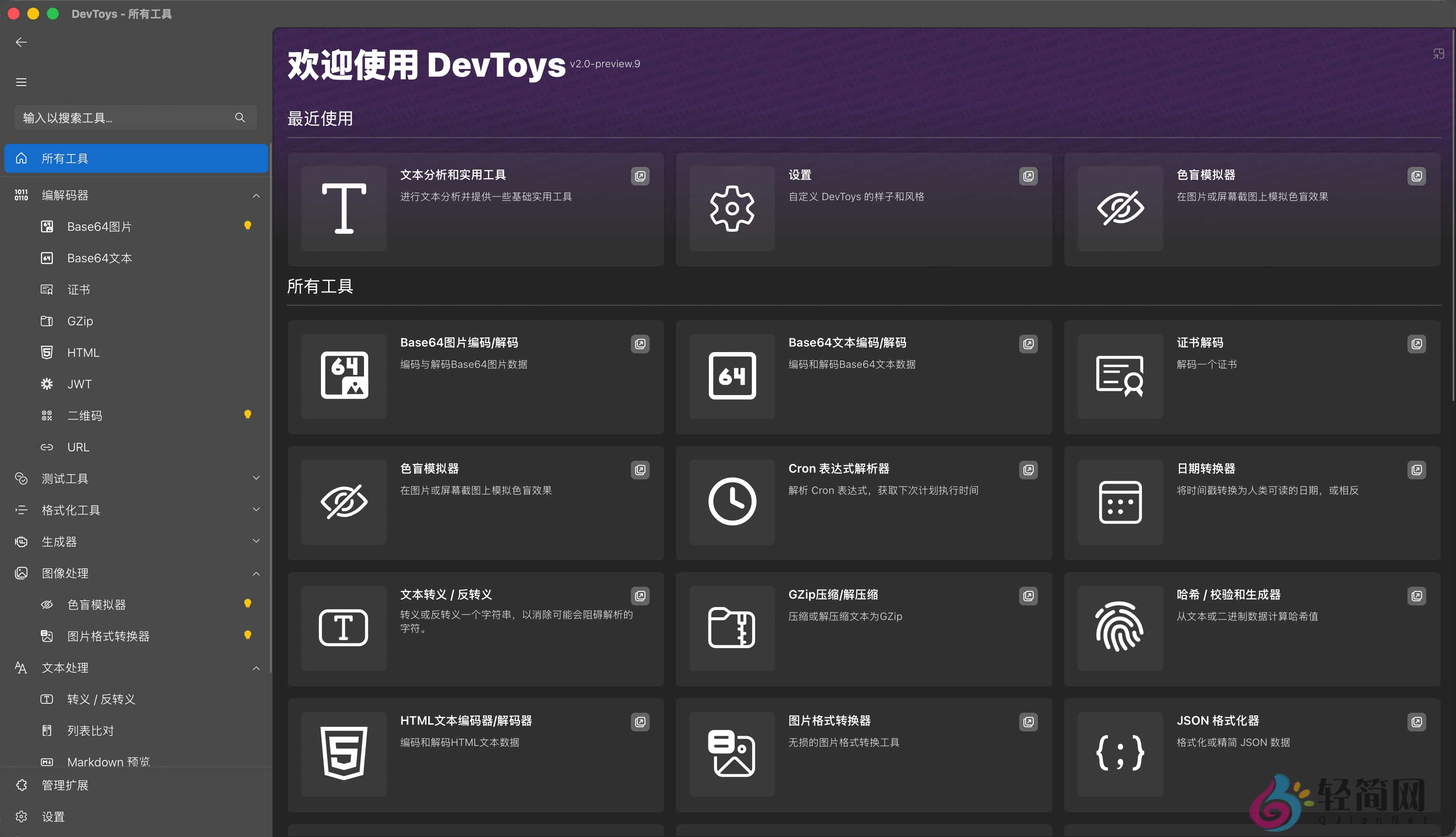Image resolution: width=1456 pixels, height=837 pixels.
Task: Toggle favorite marker next to 色盲模拟器
Action: pyautogui.click(x=248, y=604)
